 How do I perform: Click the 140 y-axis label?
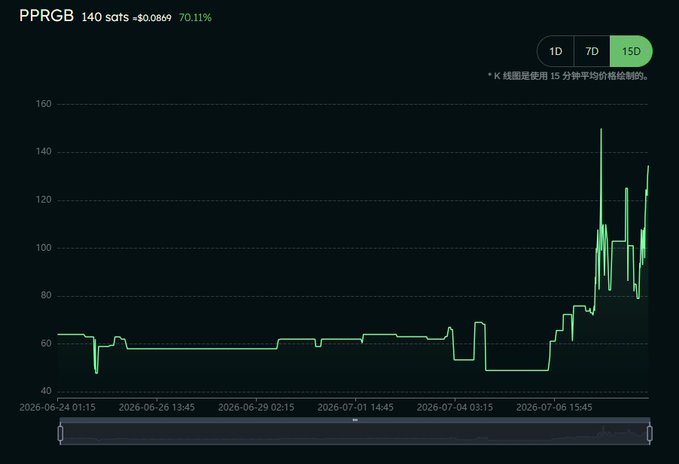(43, 151)
